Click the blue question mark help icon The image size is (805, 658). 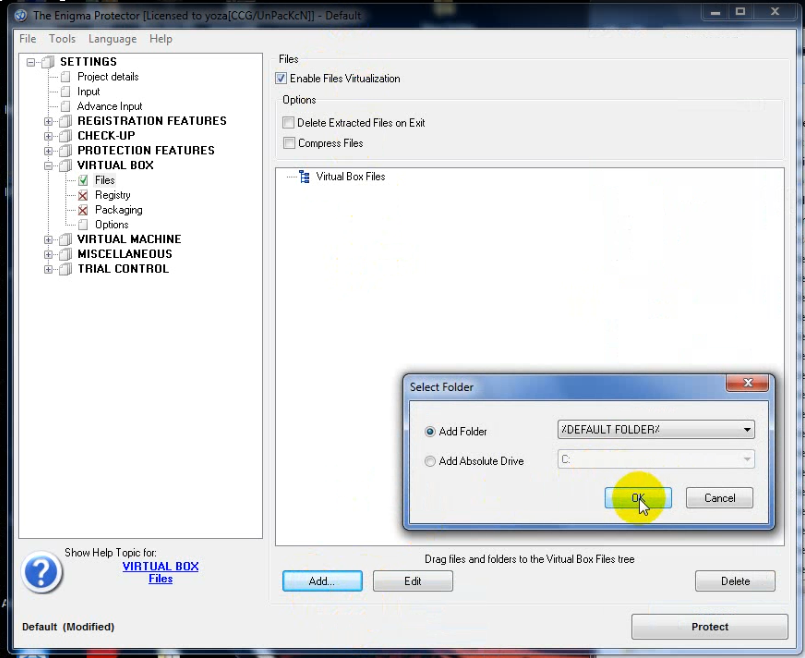(42, 572)
